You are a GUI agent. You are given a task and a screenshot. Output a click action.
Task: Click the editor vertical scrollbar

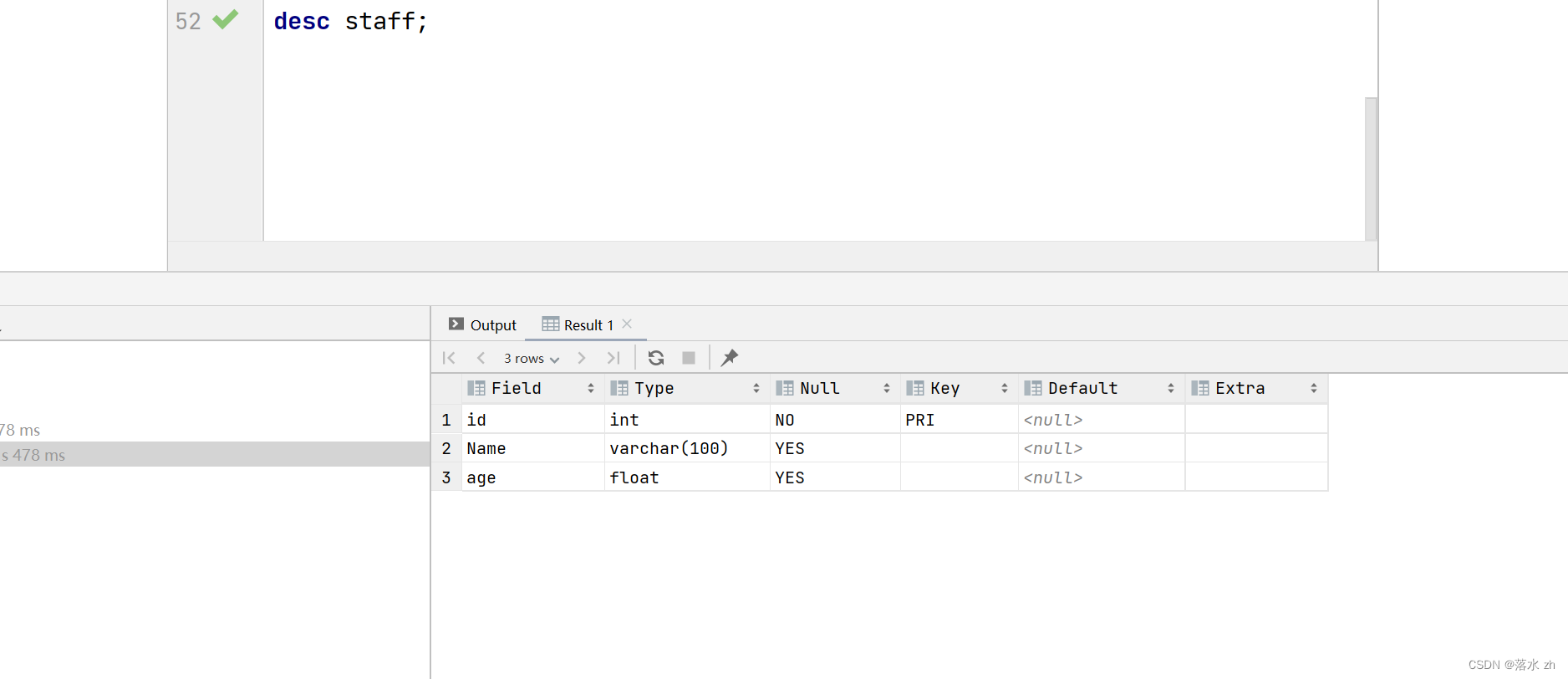[1371, 169]
